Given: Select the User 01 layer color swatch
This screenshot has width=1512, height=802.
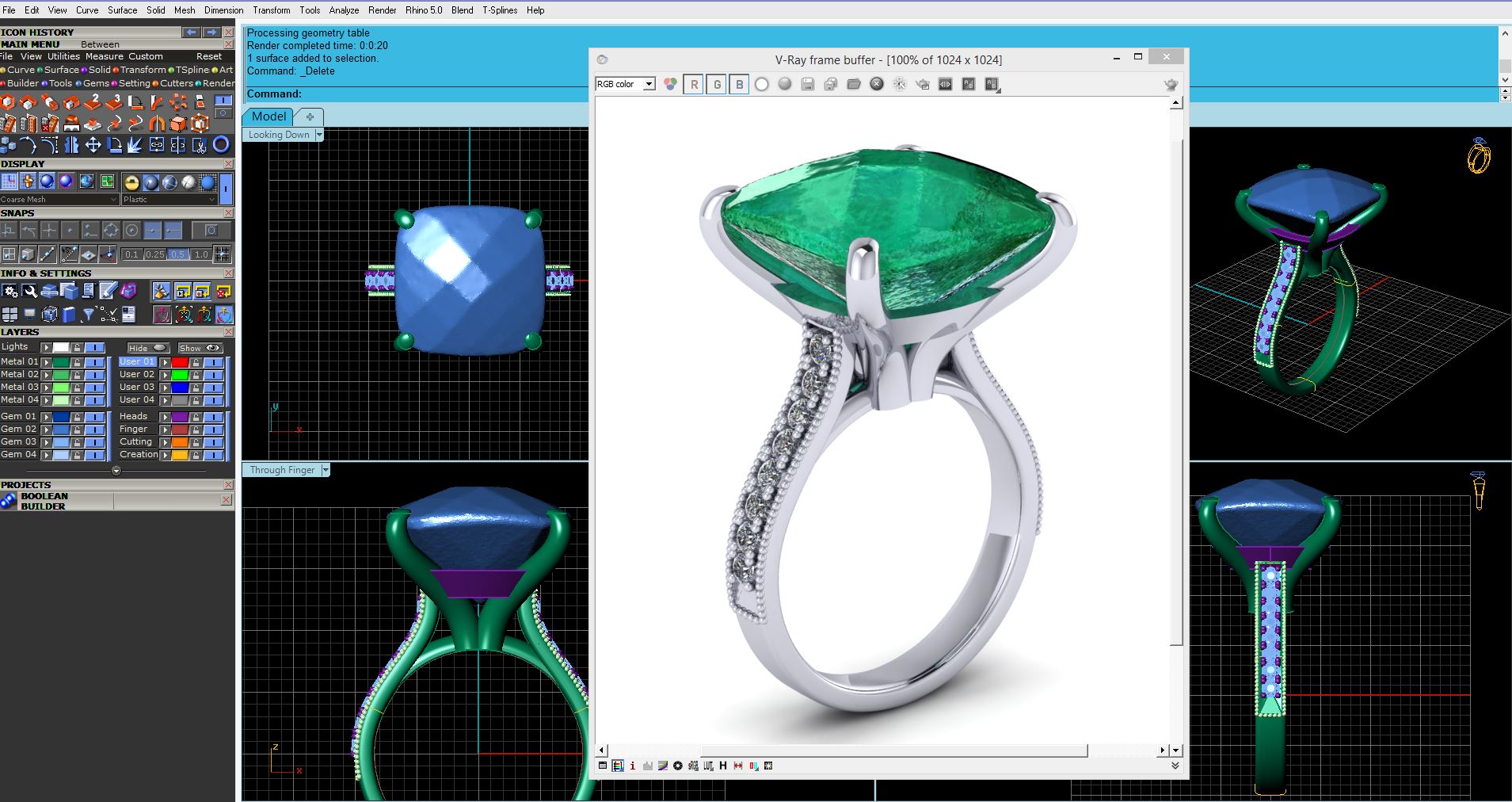Looking at the screenshot, I should click(x=181, y=362).
